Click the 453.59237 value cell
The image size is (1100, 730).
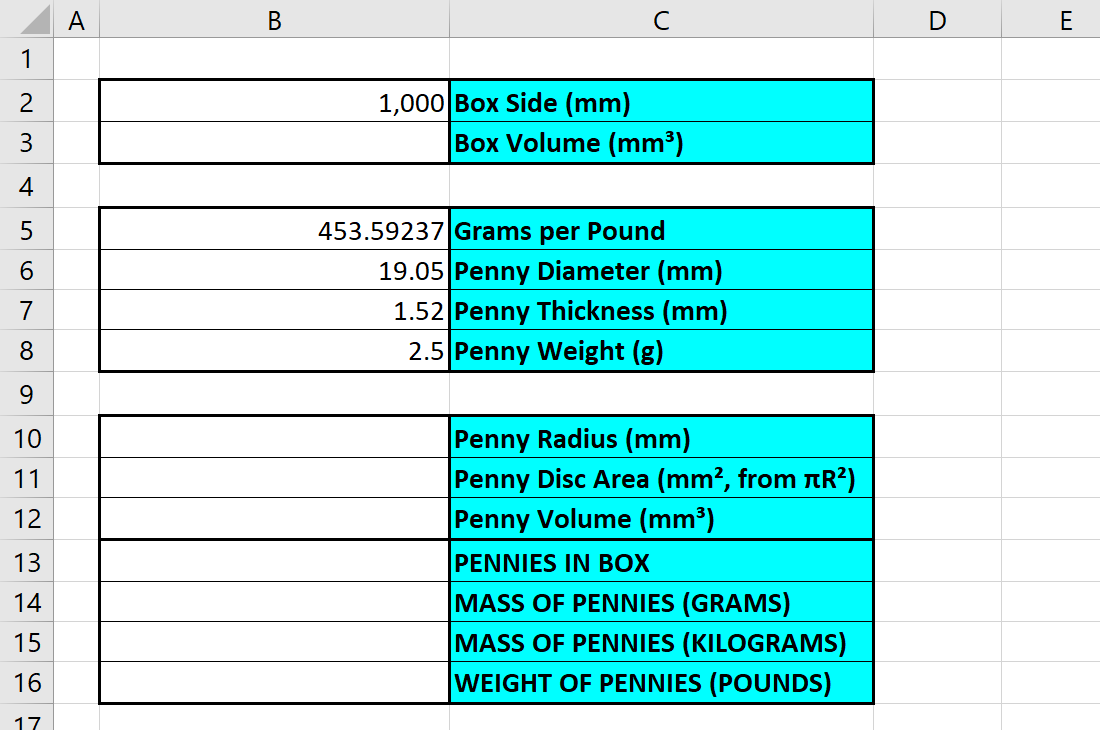[x=275, y=230]
